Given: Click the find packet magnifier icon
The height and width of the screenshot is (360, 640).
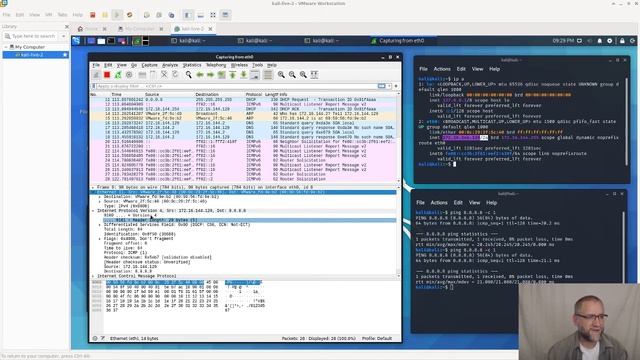Looking at the screenshot, I should point(189,75).
